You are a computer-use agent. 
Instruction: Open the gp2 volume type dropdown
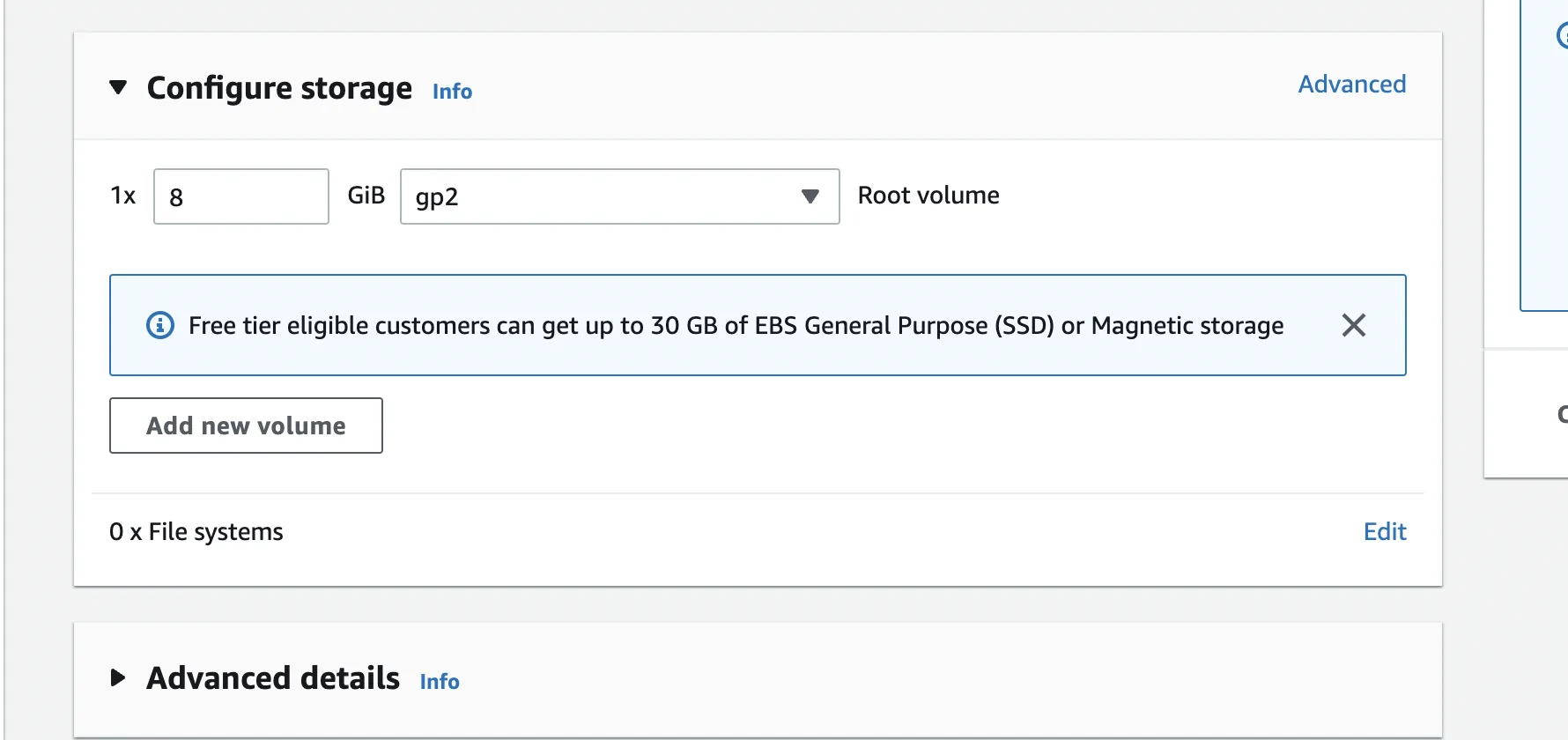[x=620, y=196]
